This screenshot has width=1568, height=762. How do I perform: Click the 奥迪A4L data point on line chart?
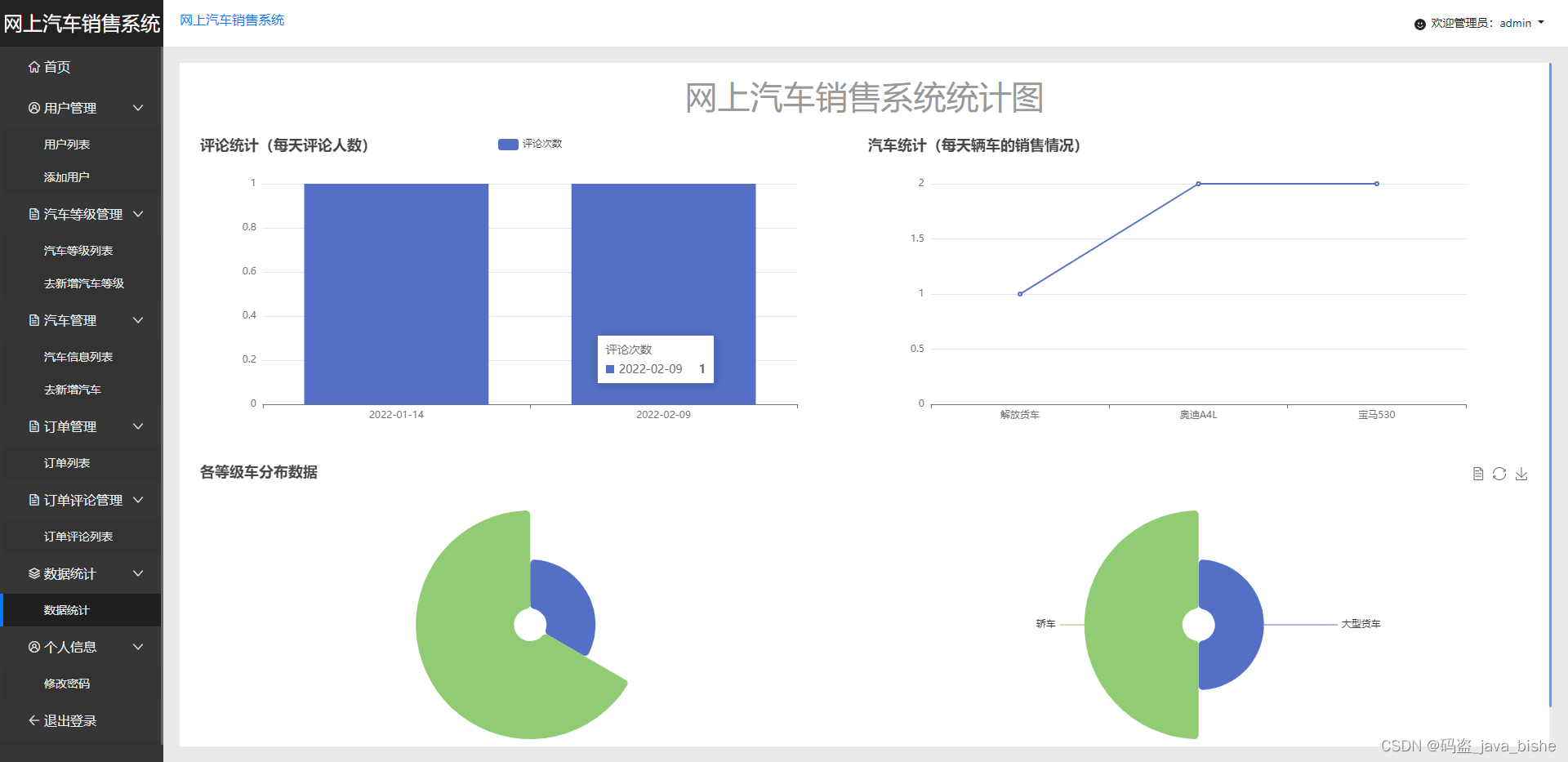(1198, 184)
